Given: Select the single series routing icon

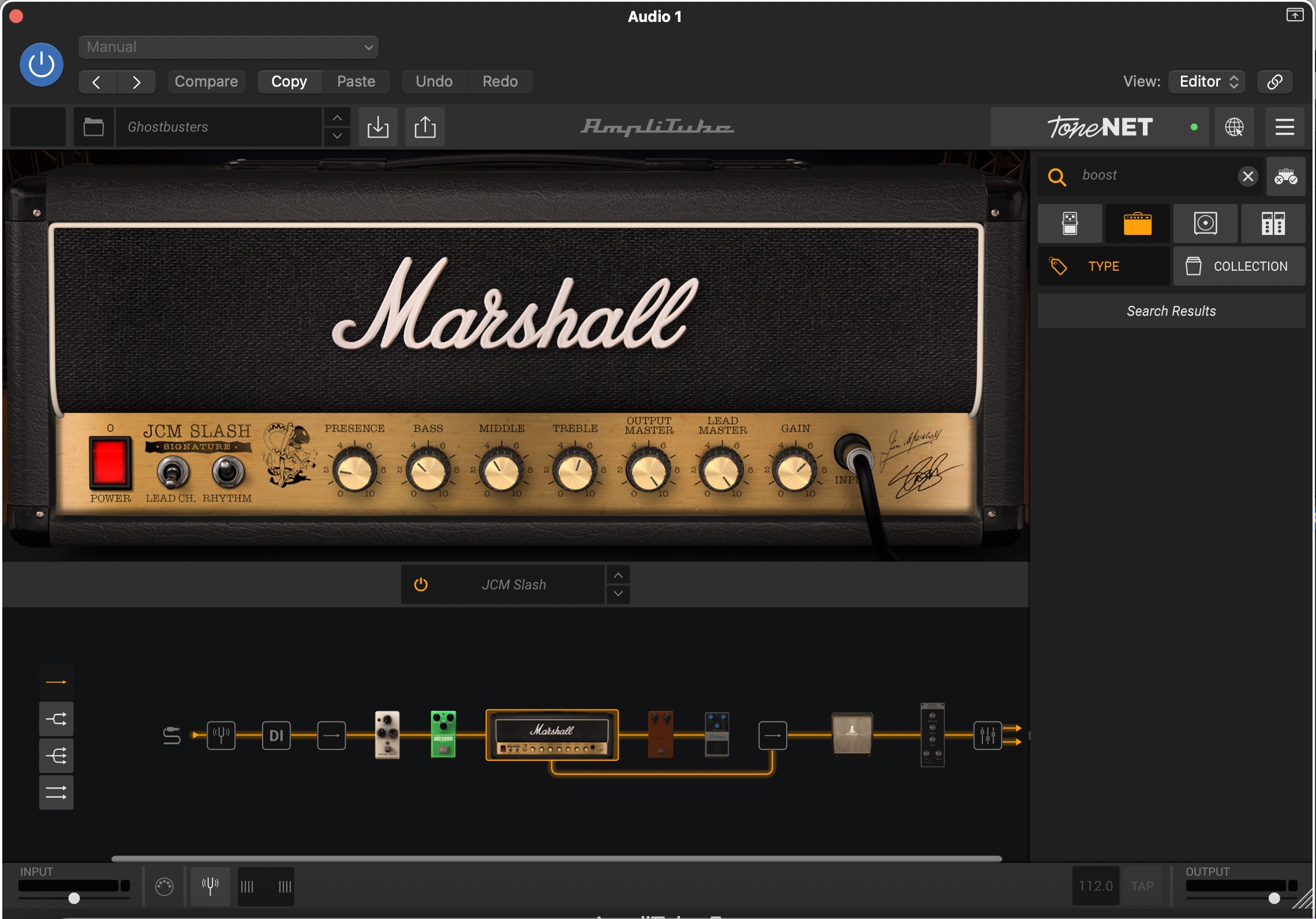Looking at the screenshot, I should click(x=56, y=682).
